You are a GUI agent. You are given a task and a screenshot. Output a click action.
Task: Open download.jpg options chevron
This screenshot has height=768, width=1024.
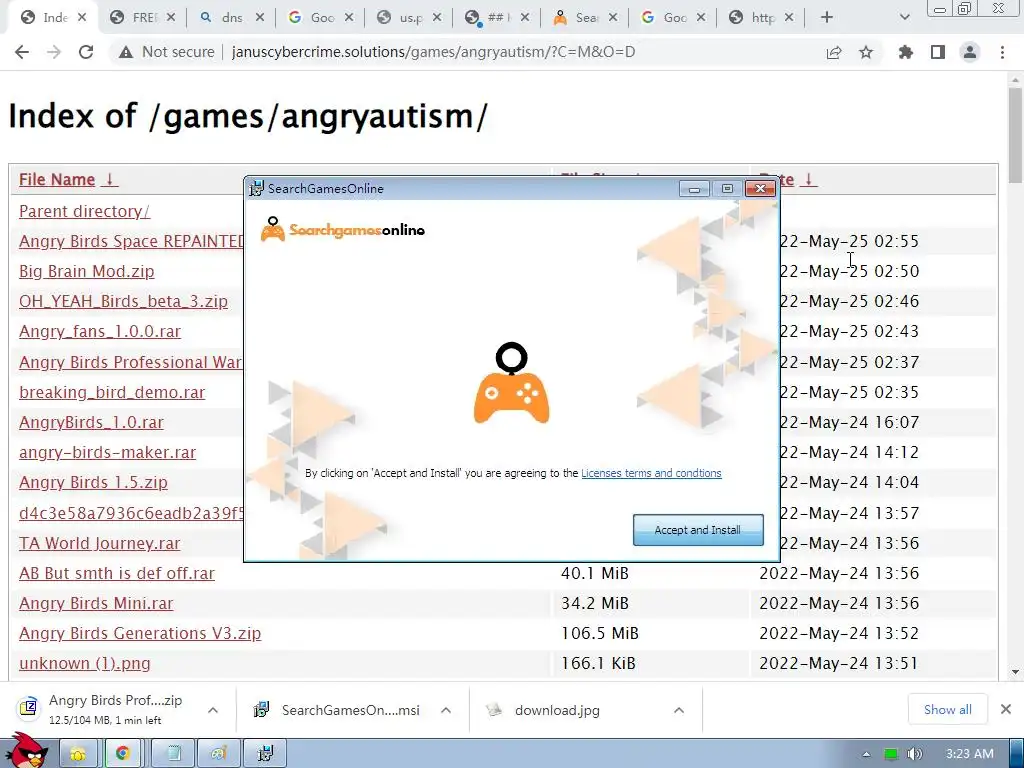[679, 711]
